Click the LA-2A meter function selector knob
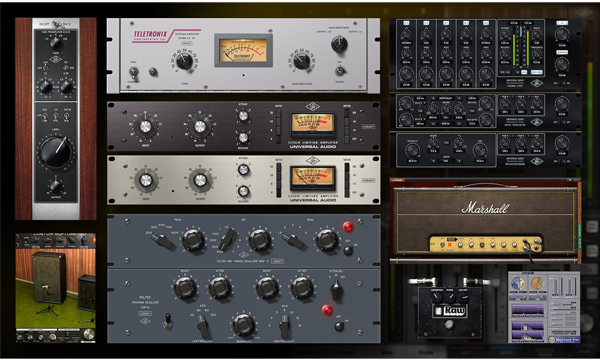600x360 pixels. (x=339, y=44)
